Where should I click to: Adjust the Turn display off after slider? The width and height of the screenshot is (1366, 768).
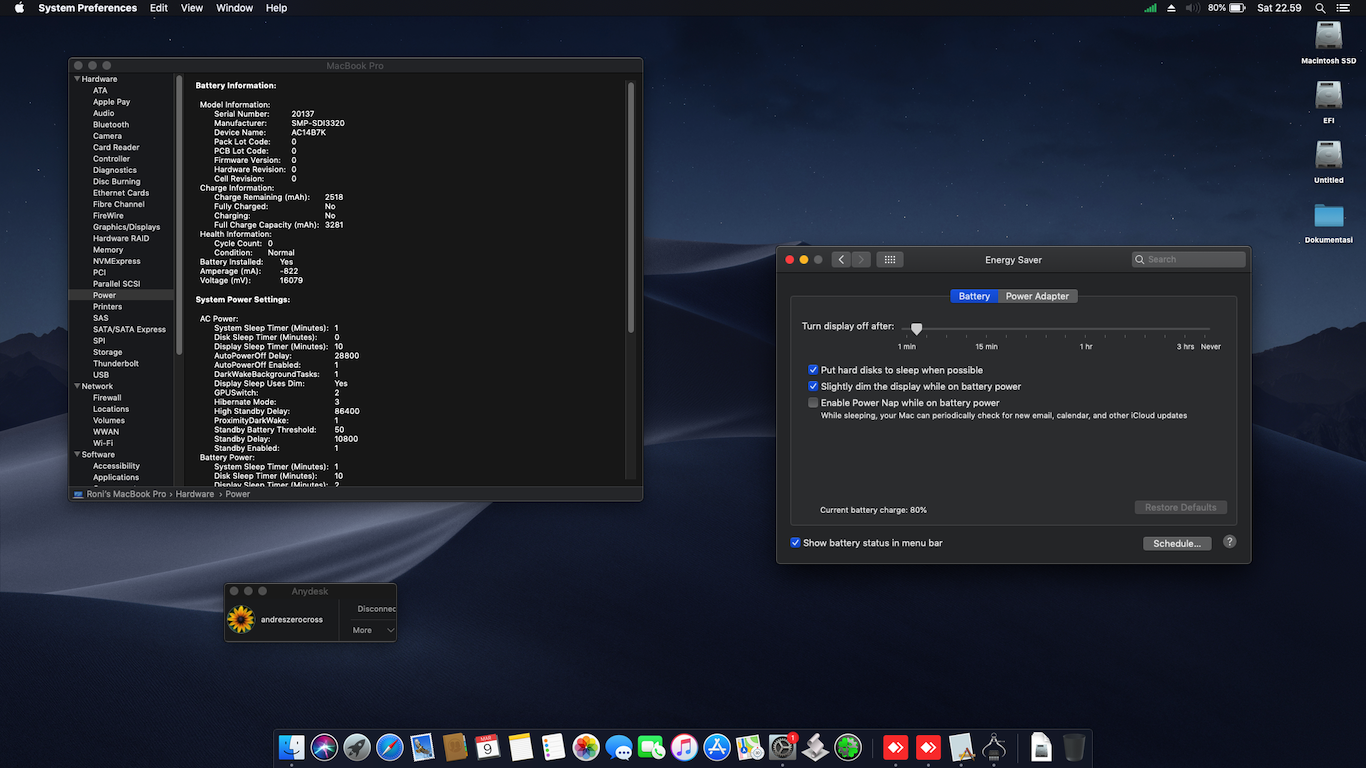click(x=916, y=329)
